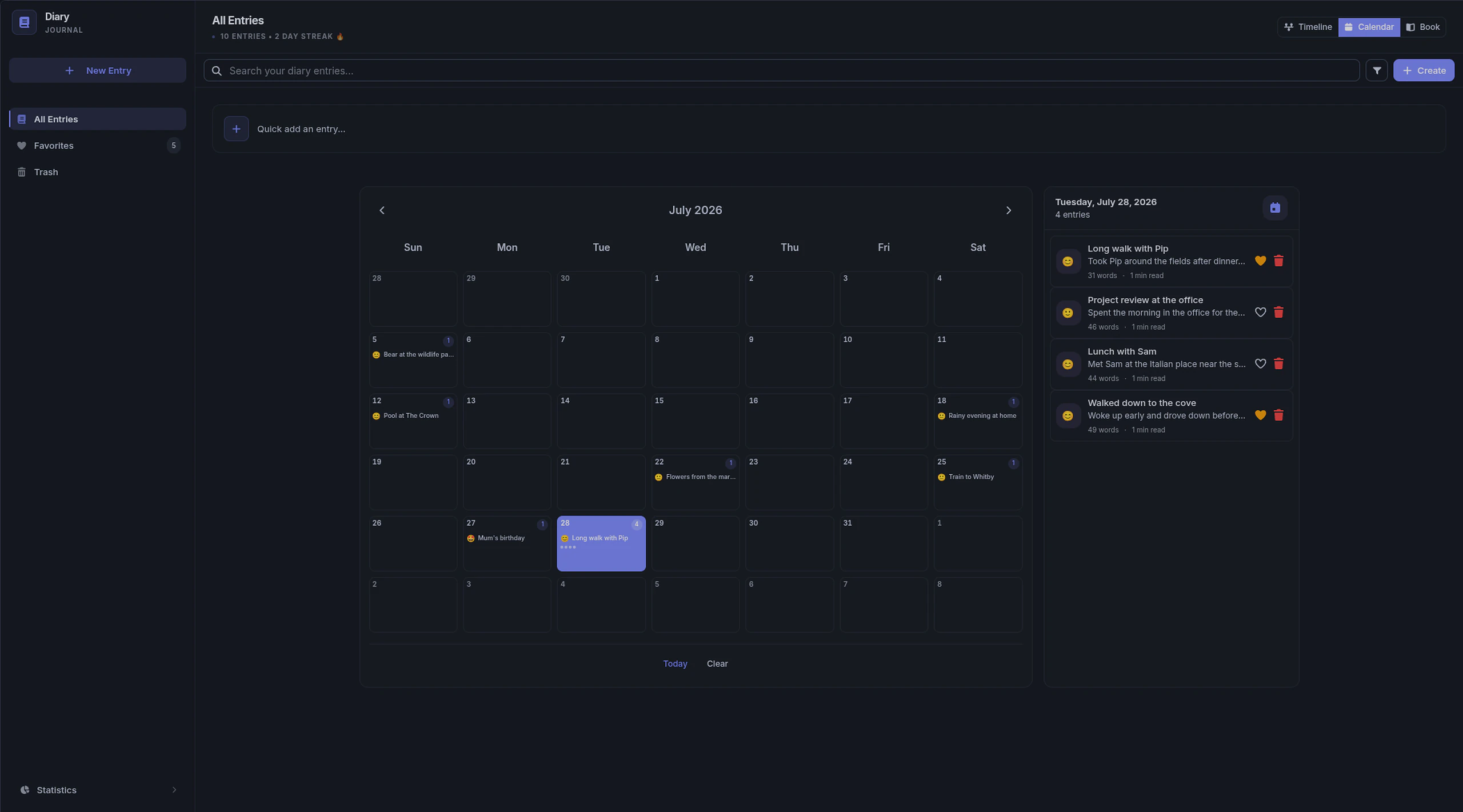Delete the Long walk with Pip entry
The height and width of the screenshot is (812, 1463).
[1279, 261]
